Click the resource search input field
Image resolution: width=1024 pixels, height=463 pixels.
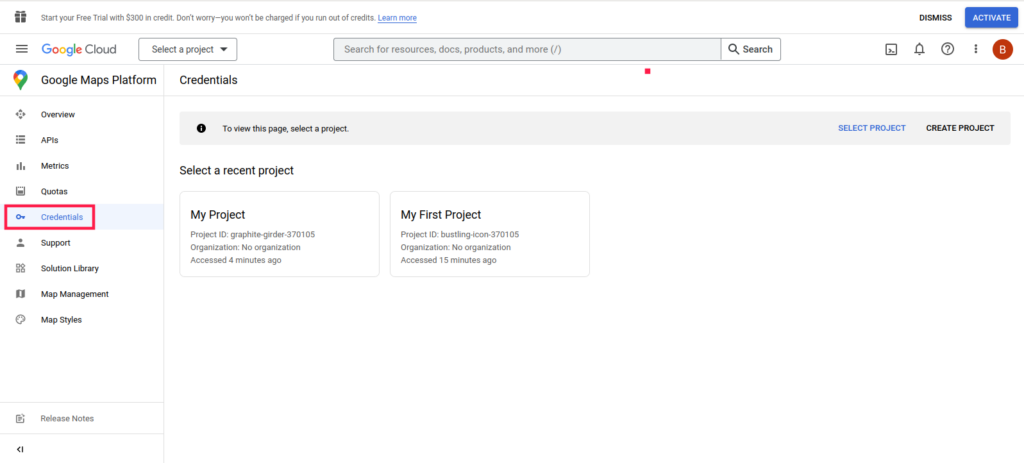527,49
